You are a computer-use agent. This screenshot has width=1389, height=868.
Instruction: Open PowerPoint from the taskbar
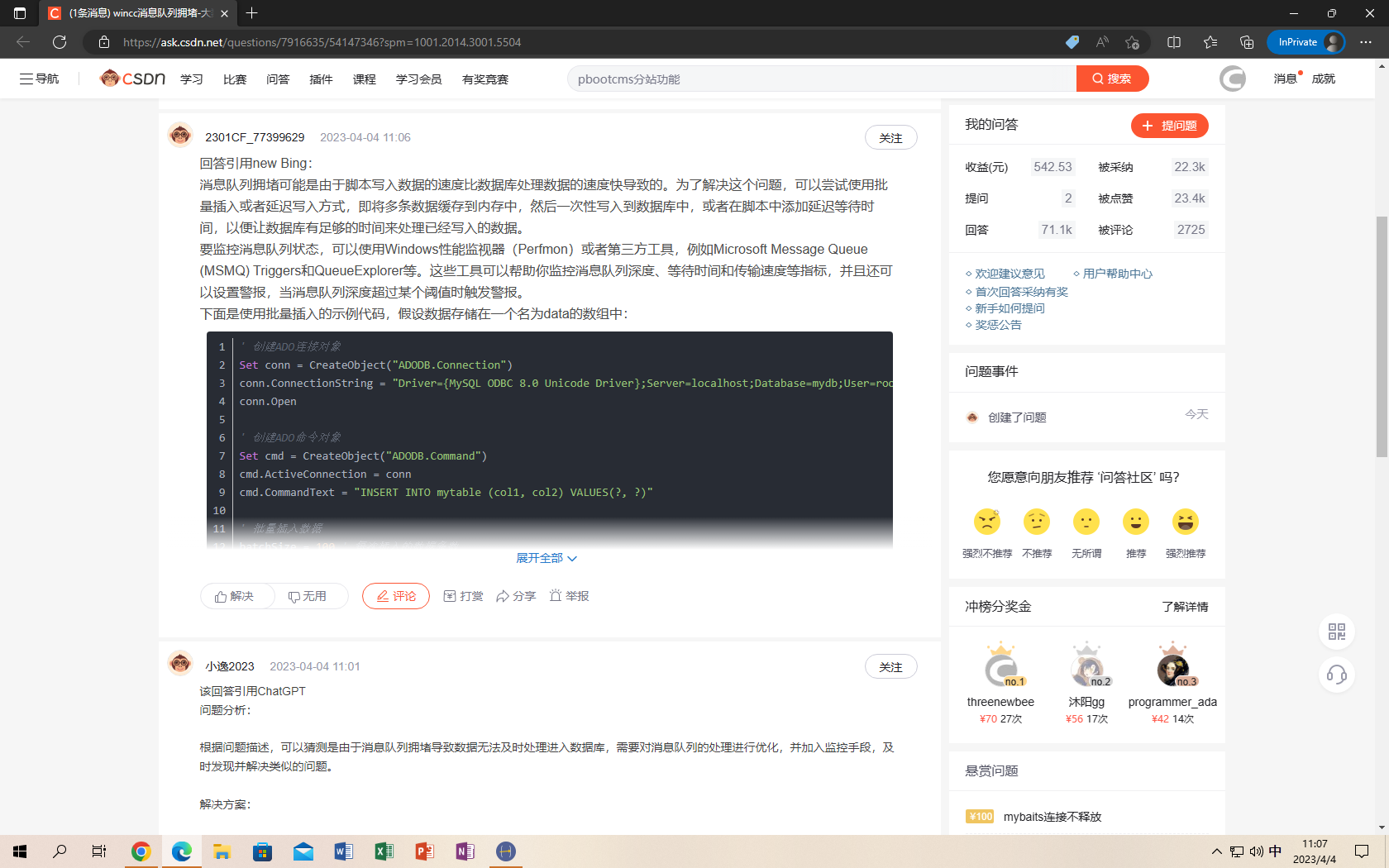(424, 851)
